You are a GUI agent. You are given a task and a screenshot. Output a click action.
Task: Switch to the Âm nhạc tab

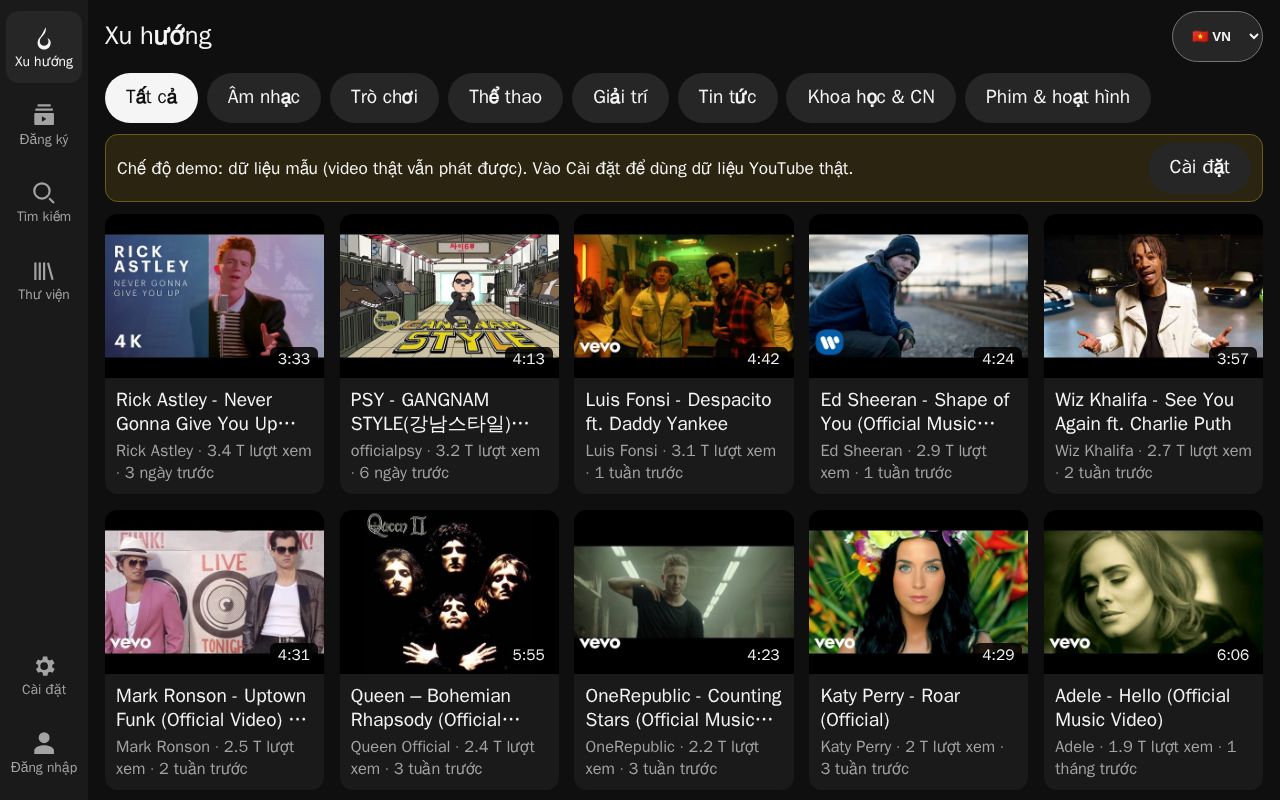(264, 98)
